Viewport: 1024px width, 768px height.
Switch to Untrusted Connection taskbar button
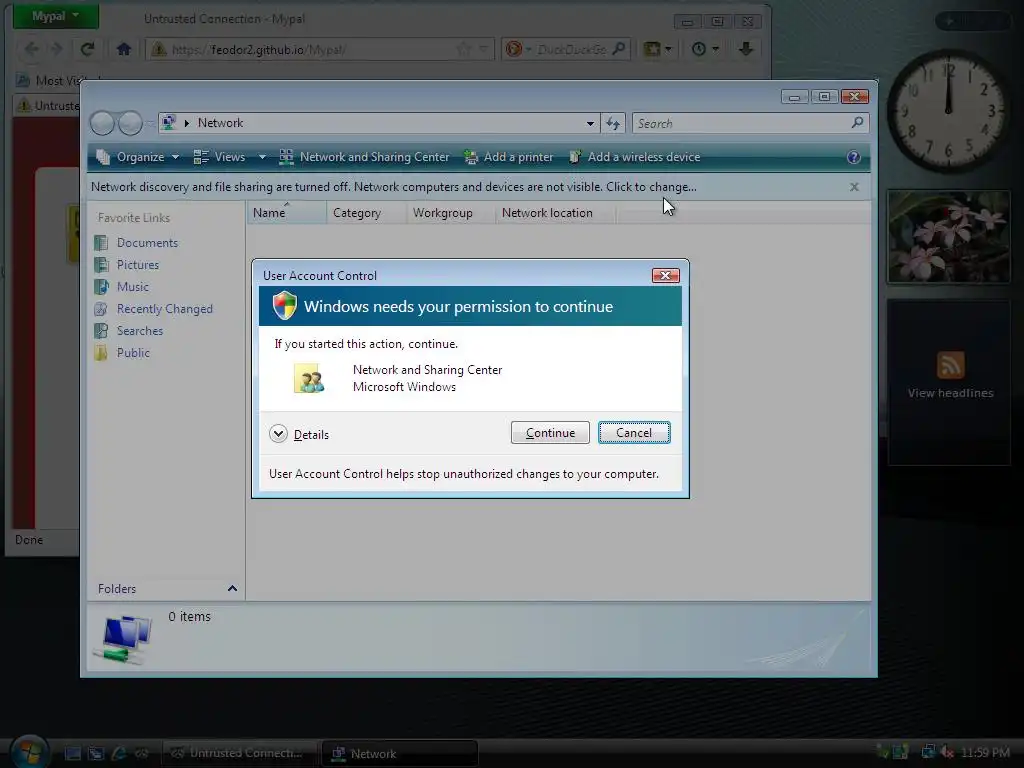coord(239,753)
